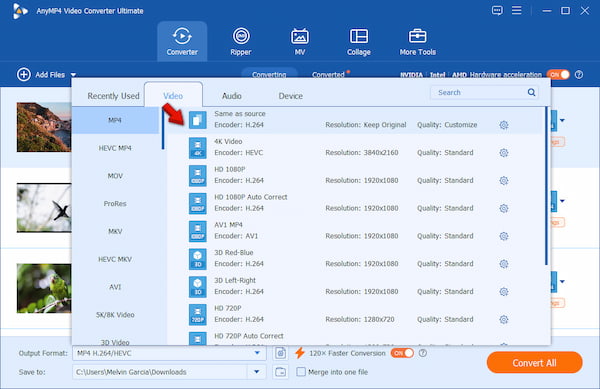Switch to the Audio tab
This screenshot has width=600, height=389.
232,96
